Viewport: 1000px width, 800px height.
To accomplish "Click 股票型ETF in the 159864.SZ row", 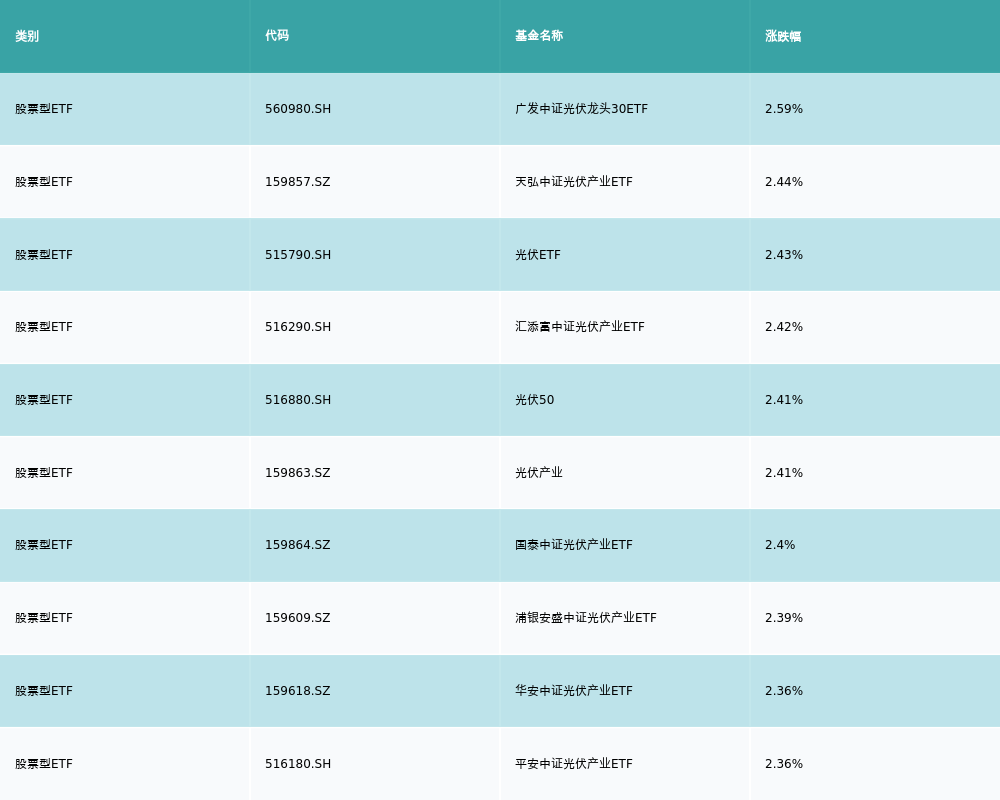I will [44, 545].
